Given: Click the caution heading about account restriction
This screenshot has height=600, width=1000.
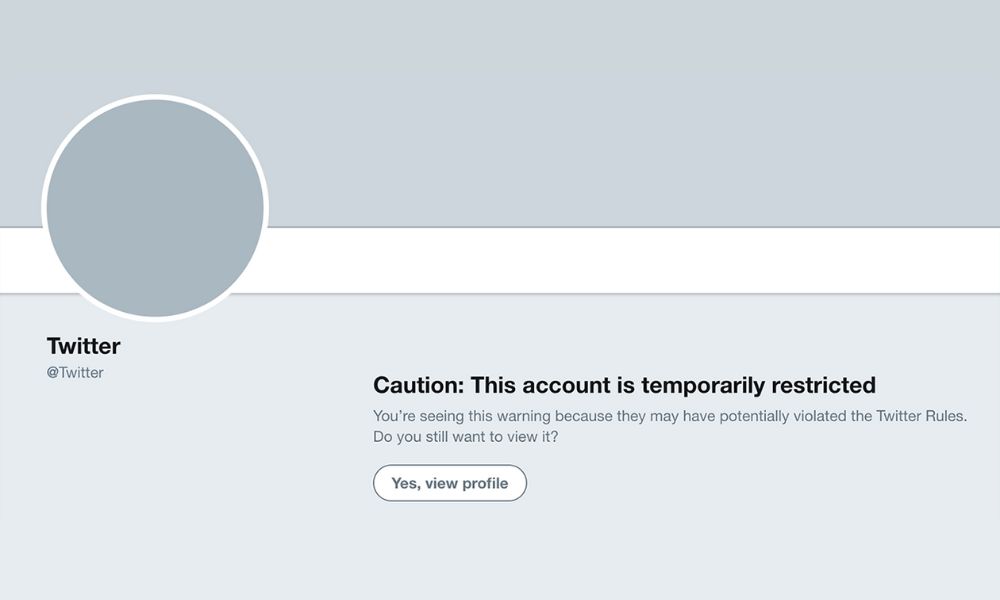Looking at the screenshot, I should [x=623, y=385].
